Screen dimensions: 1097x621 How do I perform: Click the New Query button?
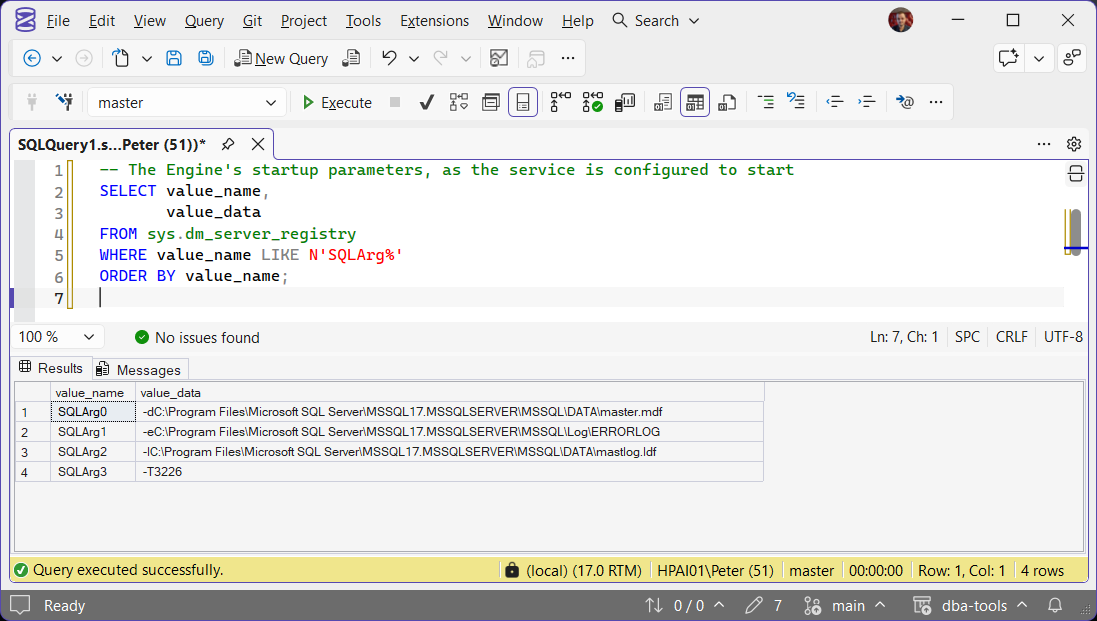pos(281,59)
